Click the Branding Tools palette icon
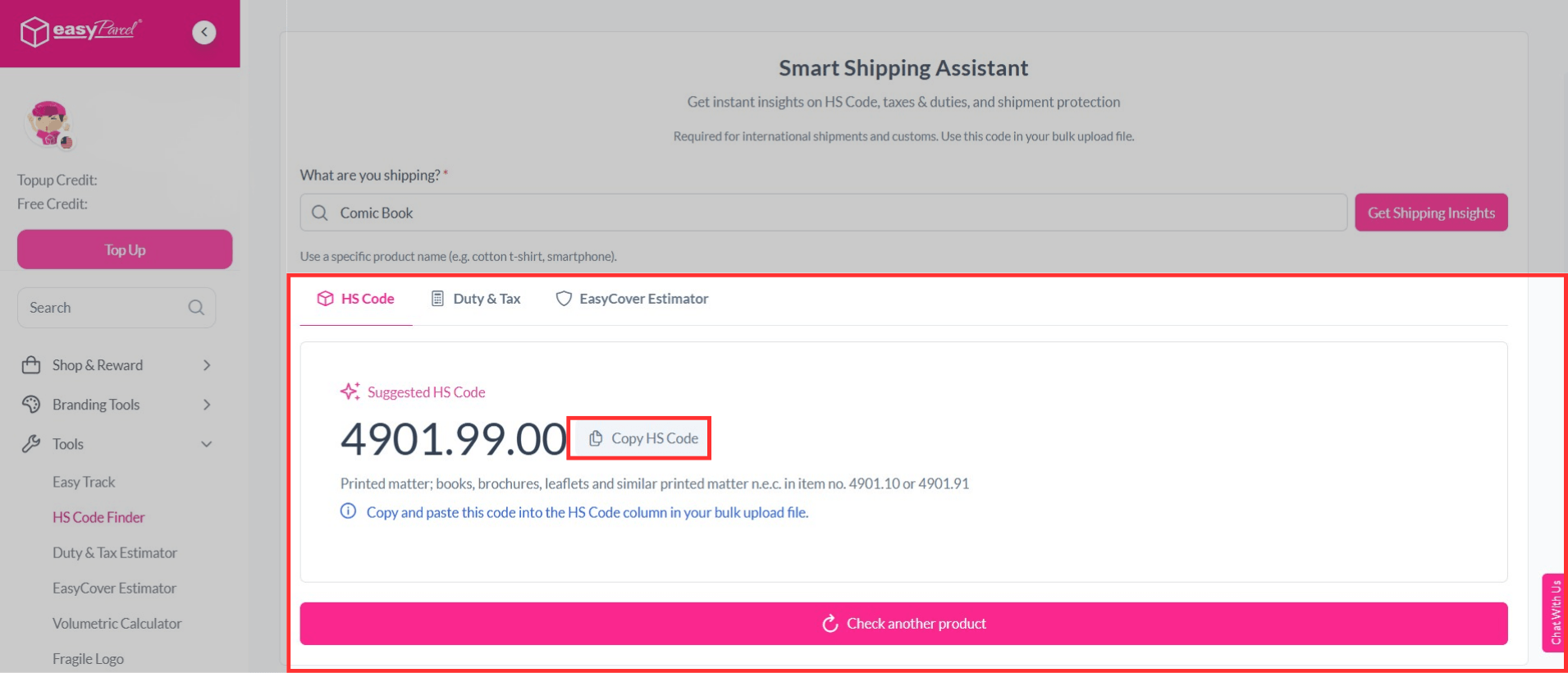The height and width of the screenshot is (673, 1568). point(31,405)
